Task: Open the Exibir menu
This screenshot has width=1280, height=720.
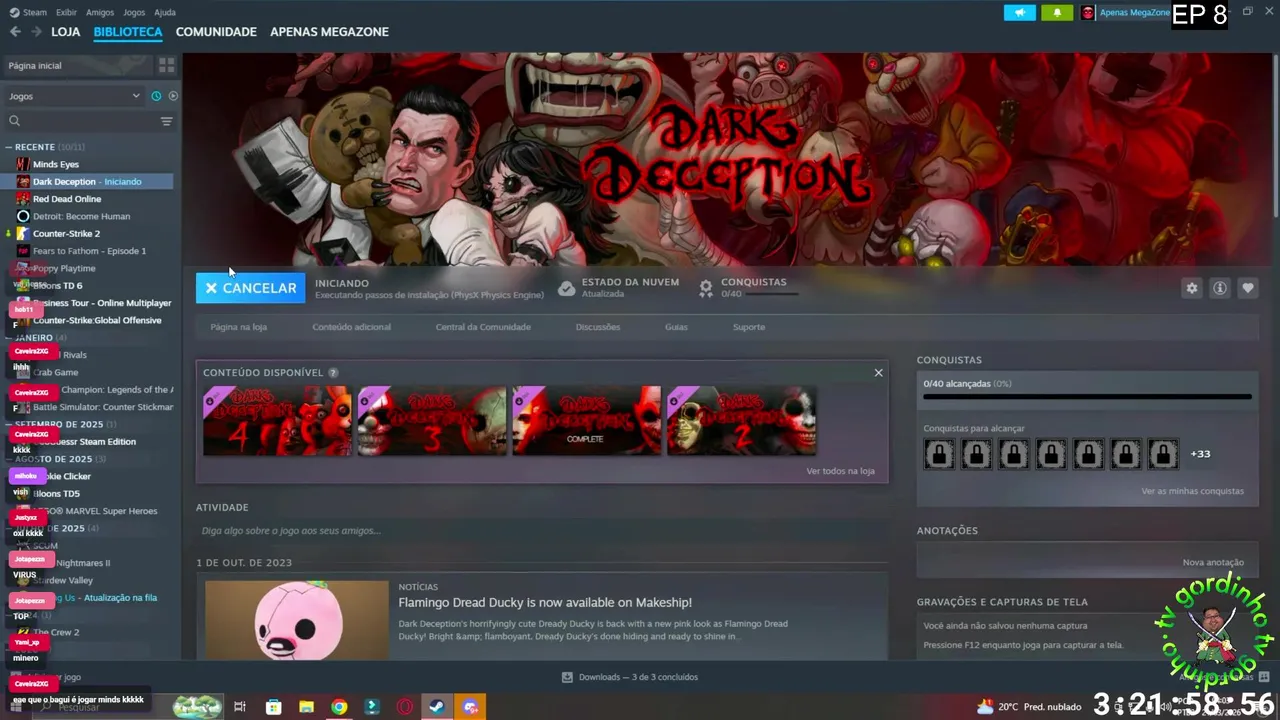Action: pyautogui.click(x=66, y=12)
